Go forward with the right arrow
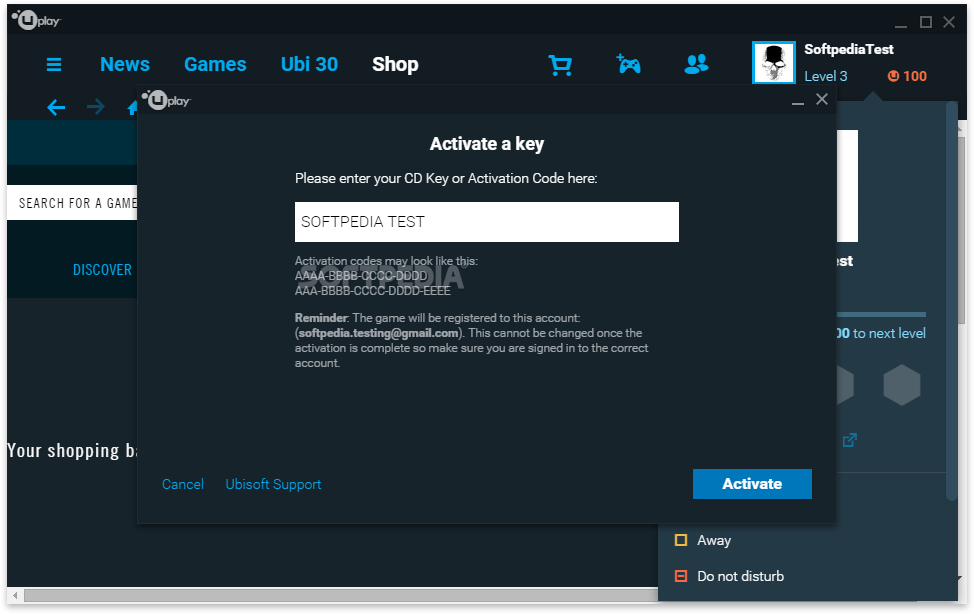 (96, 108)
